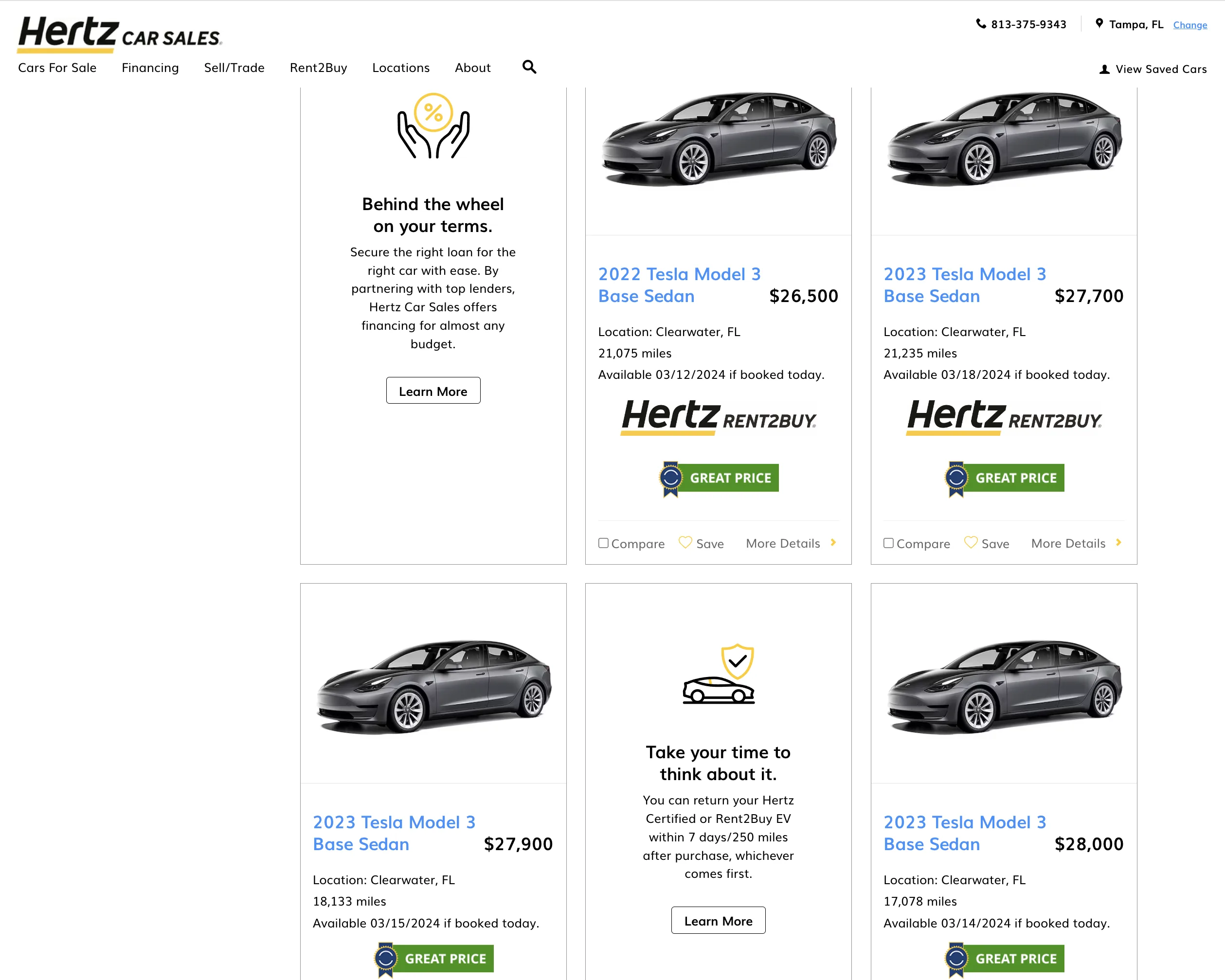Image resolution: width=1225 pixels, height=980 pixels.
Task: Click the Great Price badge on the $26,500 Tesla
Action: coord(719,479)
